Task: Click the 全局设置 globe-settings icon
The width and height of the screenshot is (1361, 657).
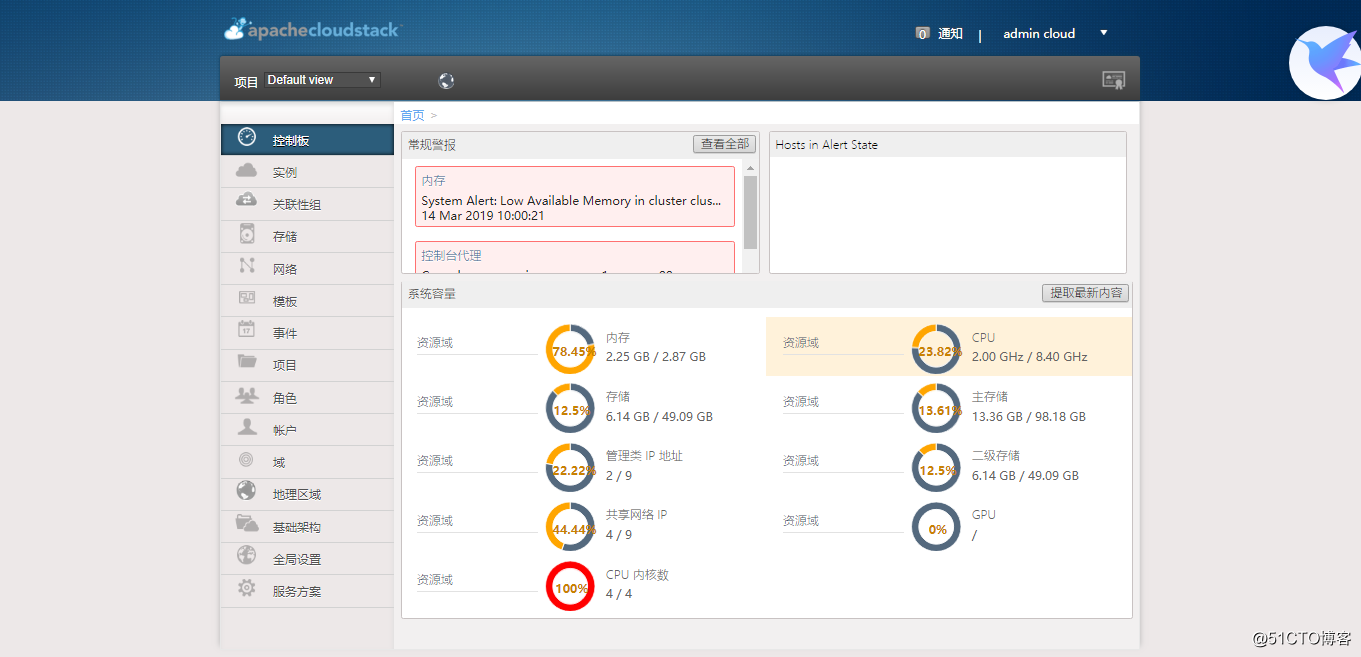Action: [x=246, y=556]
